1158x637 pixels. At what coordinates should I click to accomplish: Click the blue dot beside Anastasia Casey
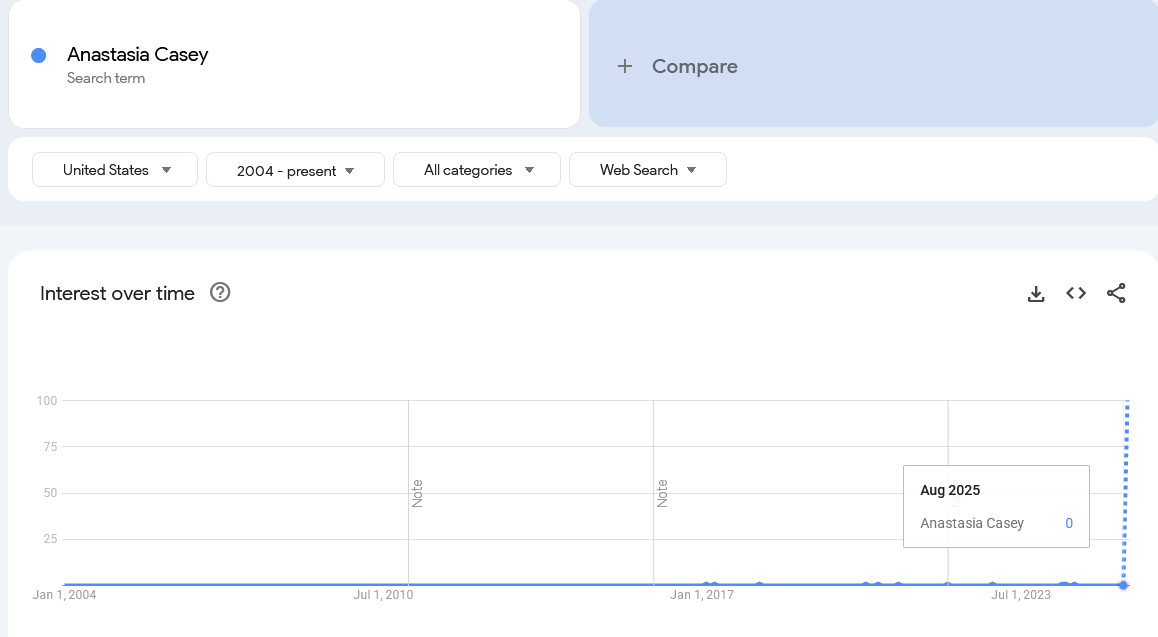tap(38, 55)
